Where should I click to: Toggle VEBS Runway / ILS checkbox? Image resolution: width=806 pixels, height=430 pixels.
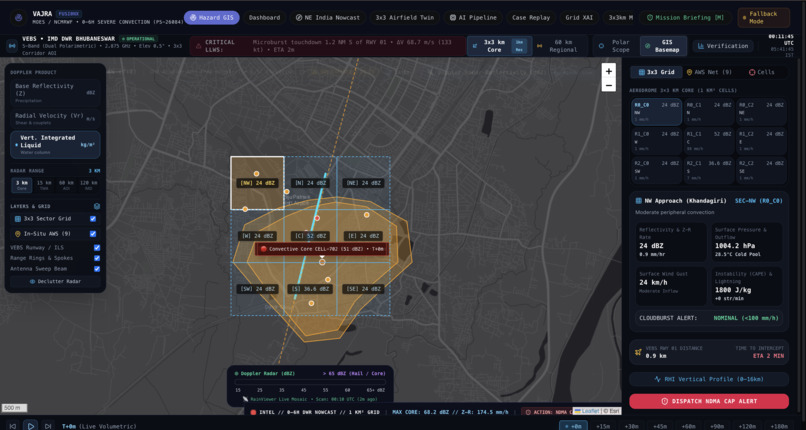pos(97,248)
